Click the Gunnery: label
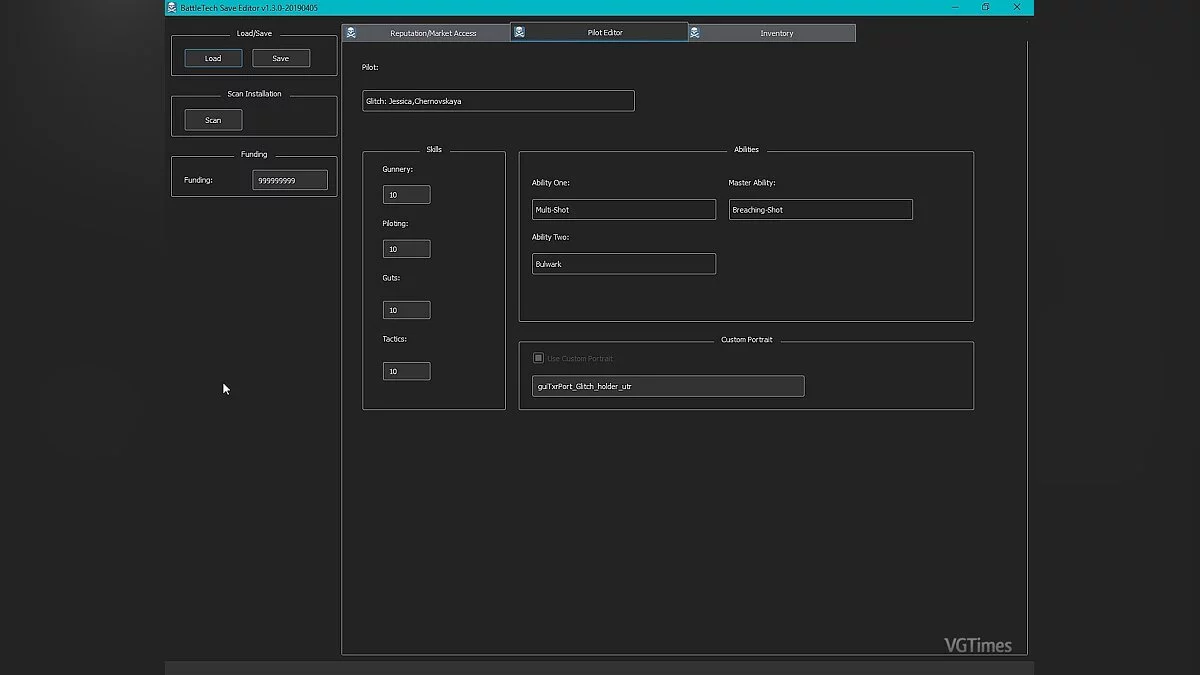 [x=397, y=169]
